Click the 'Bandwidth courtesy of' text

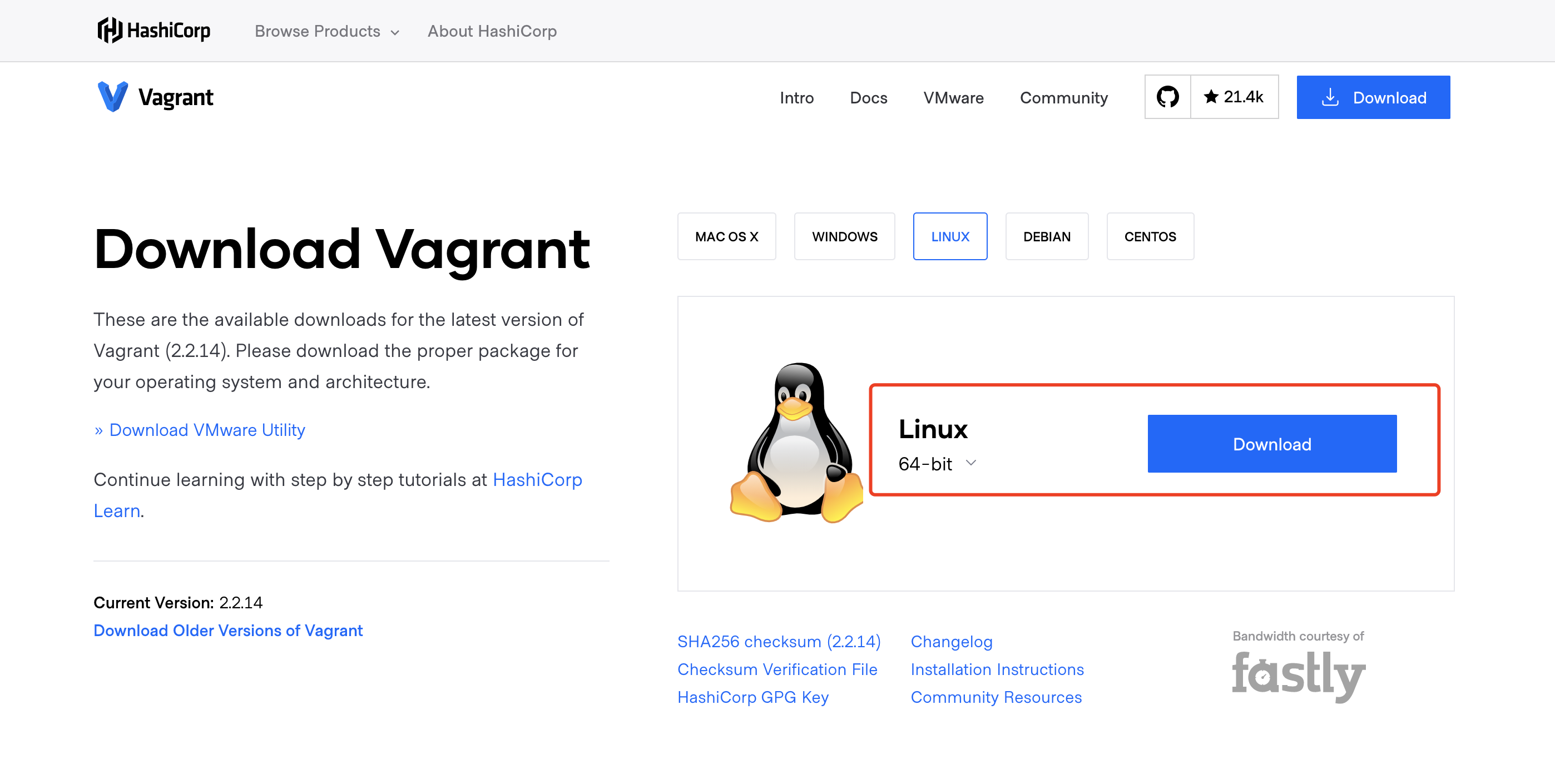tap(1298, 636)
